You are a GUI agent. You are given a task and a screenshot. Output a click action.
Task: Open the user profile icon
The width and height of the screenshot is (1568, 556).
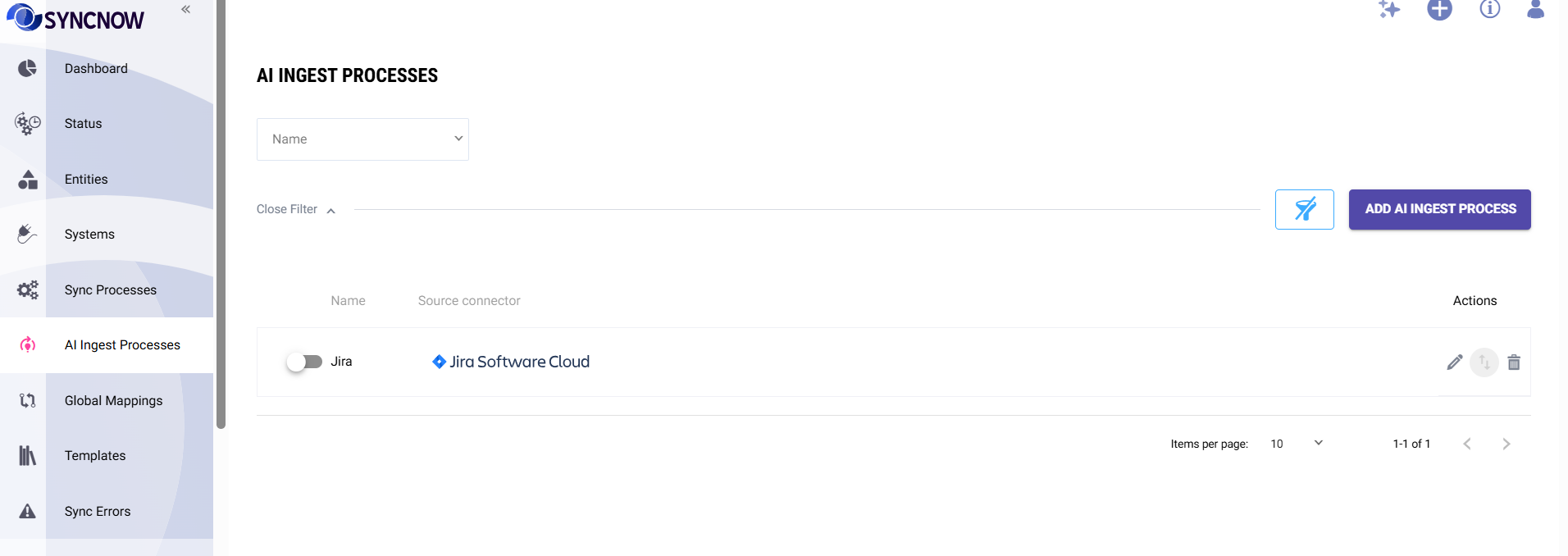pyautogui.click(x=1536, y=9)
